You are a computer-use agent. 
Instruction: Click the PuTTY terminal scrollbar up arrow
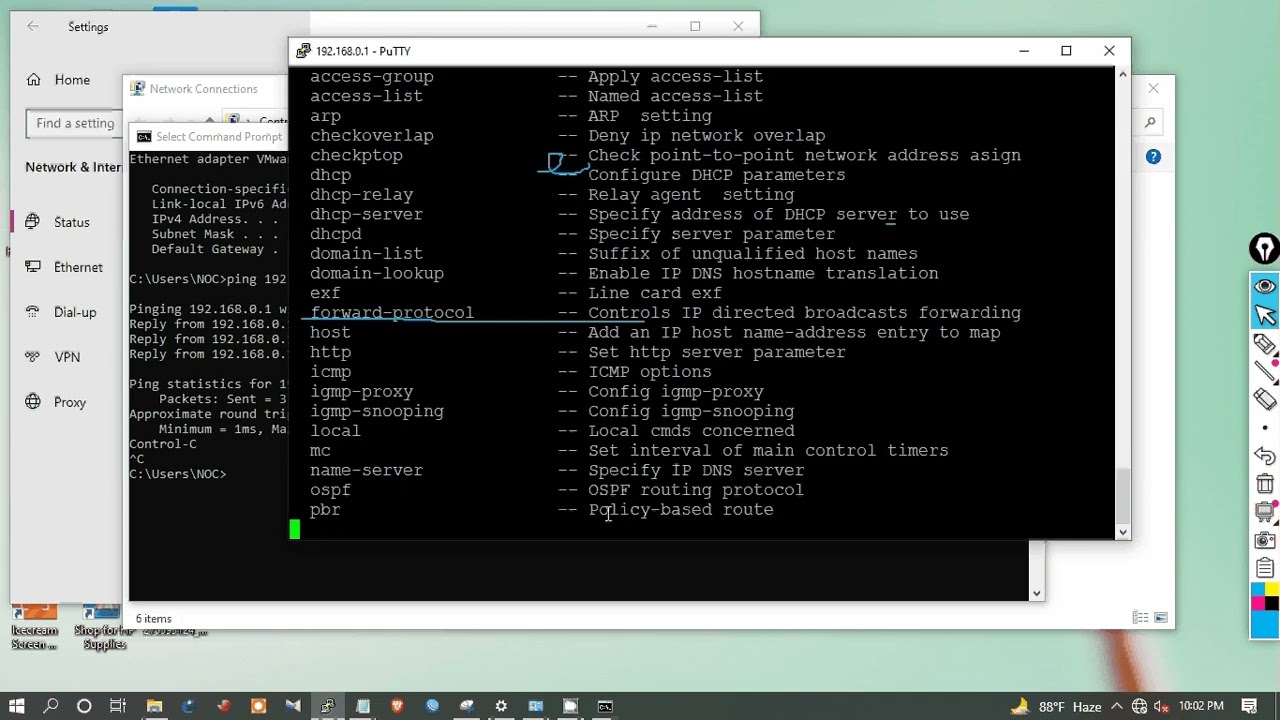tap(1123, 73)
